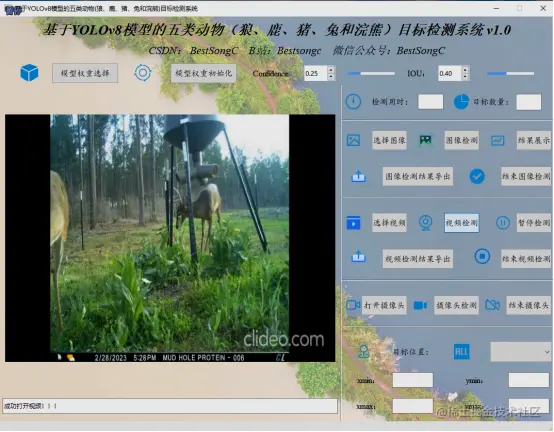Click the 打开摄像头 button

tap(384, 305)
